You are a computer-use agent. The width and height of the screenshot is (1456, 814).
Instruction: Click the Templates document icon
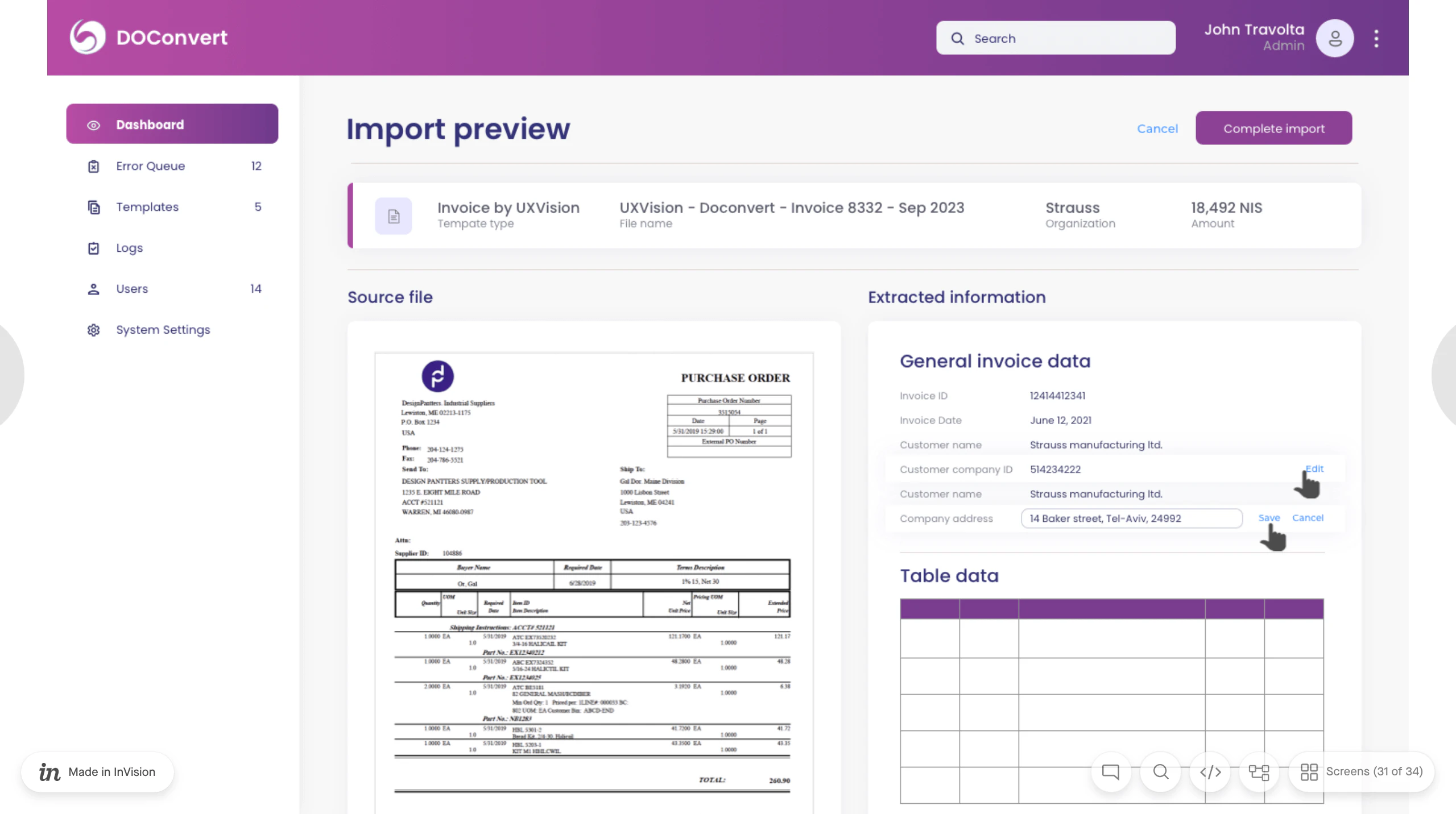pyautogui.click(x=93, y=207)
